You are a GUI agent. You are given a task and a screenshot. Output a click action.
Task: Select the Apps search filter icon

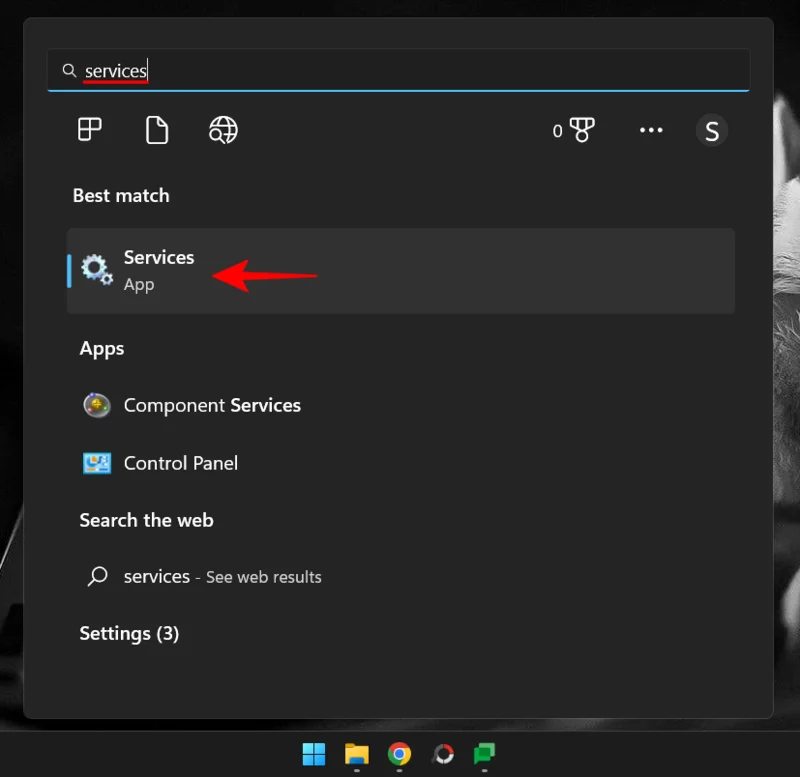tap(88, 130)
